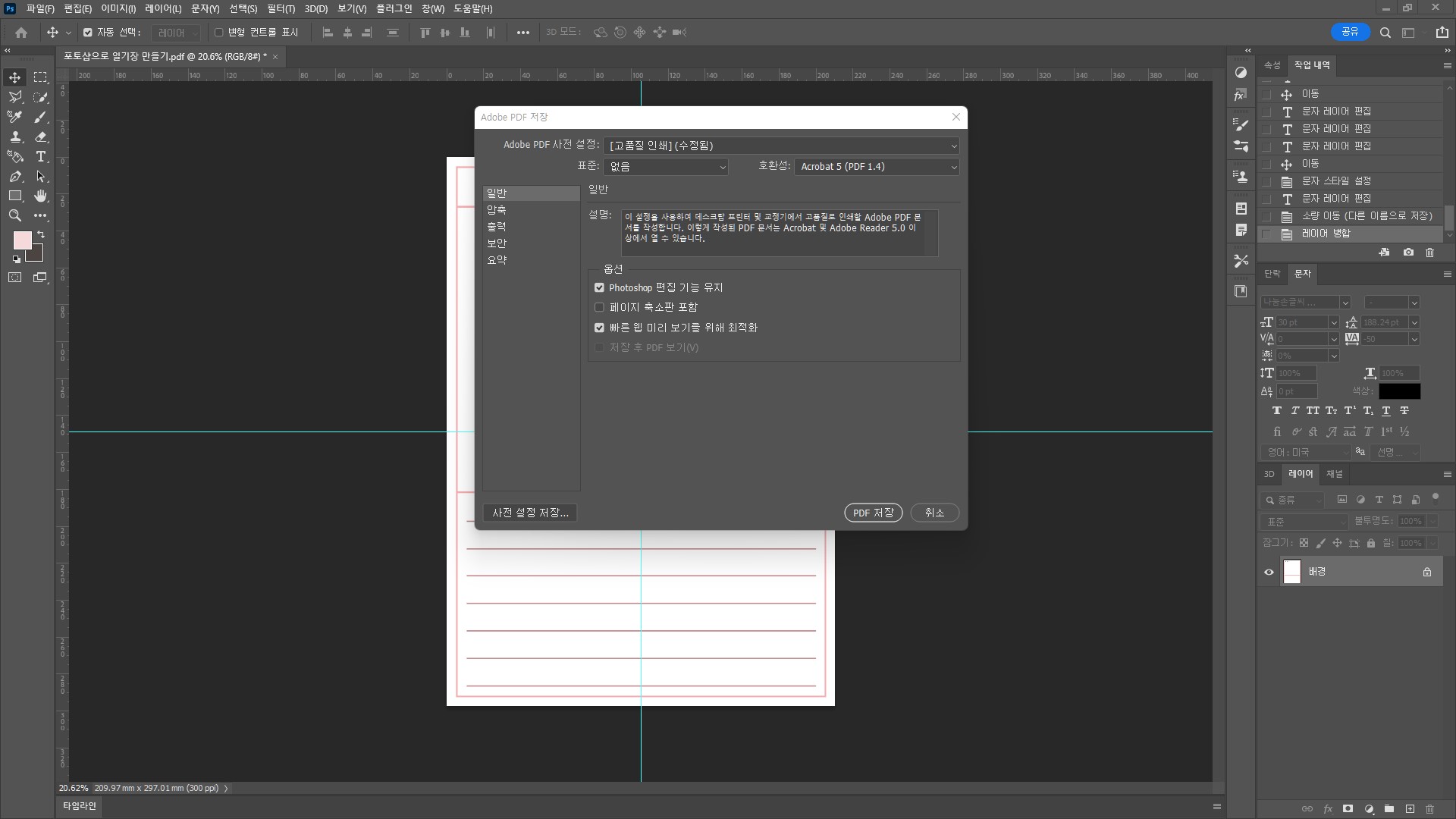Select the Clone Stamp tool
This screenshot has height=819, width=1456.
[14, 137]
